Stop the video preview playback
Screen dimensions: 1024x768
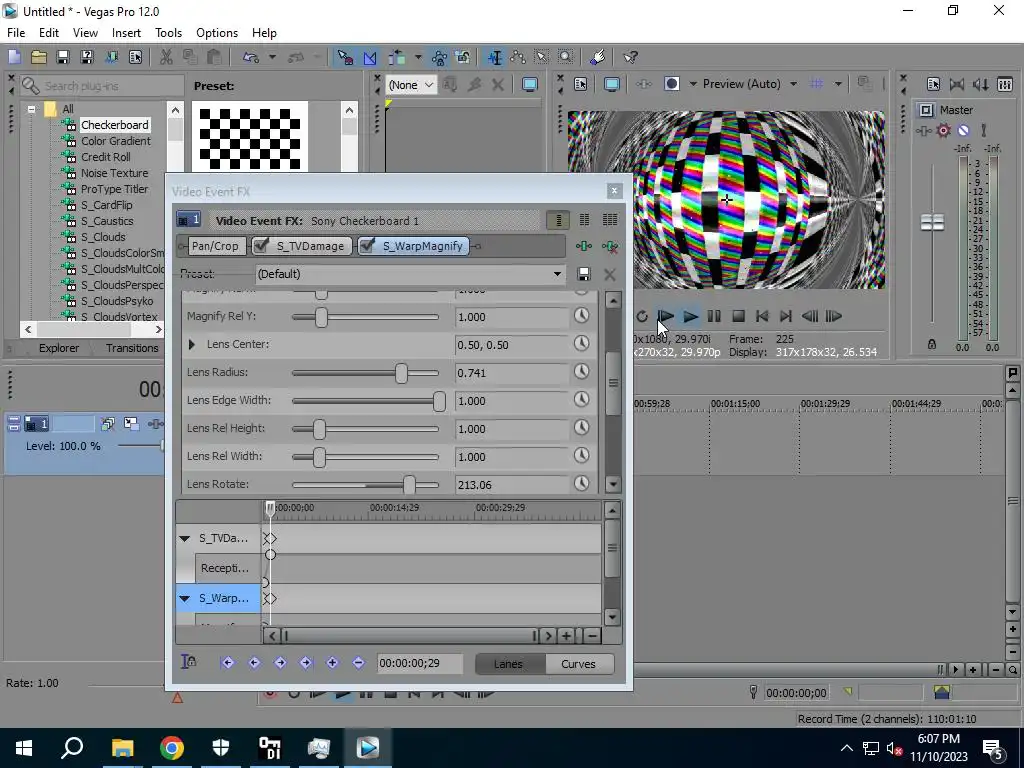pos(738,317)
